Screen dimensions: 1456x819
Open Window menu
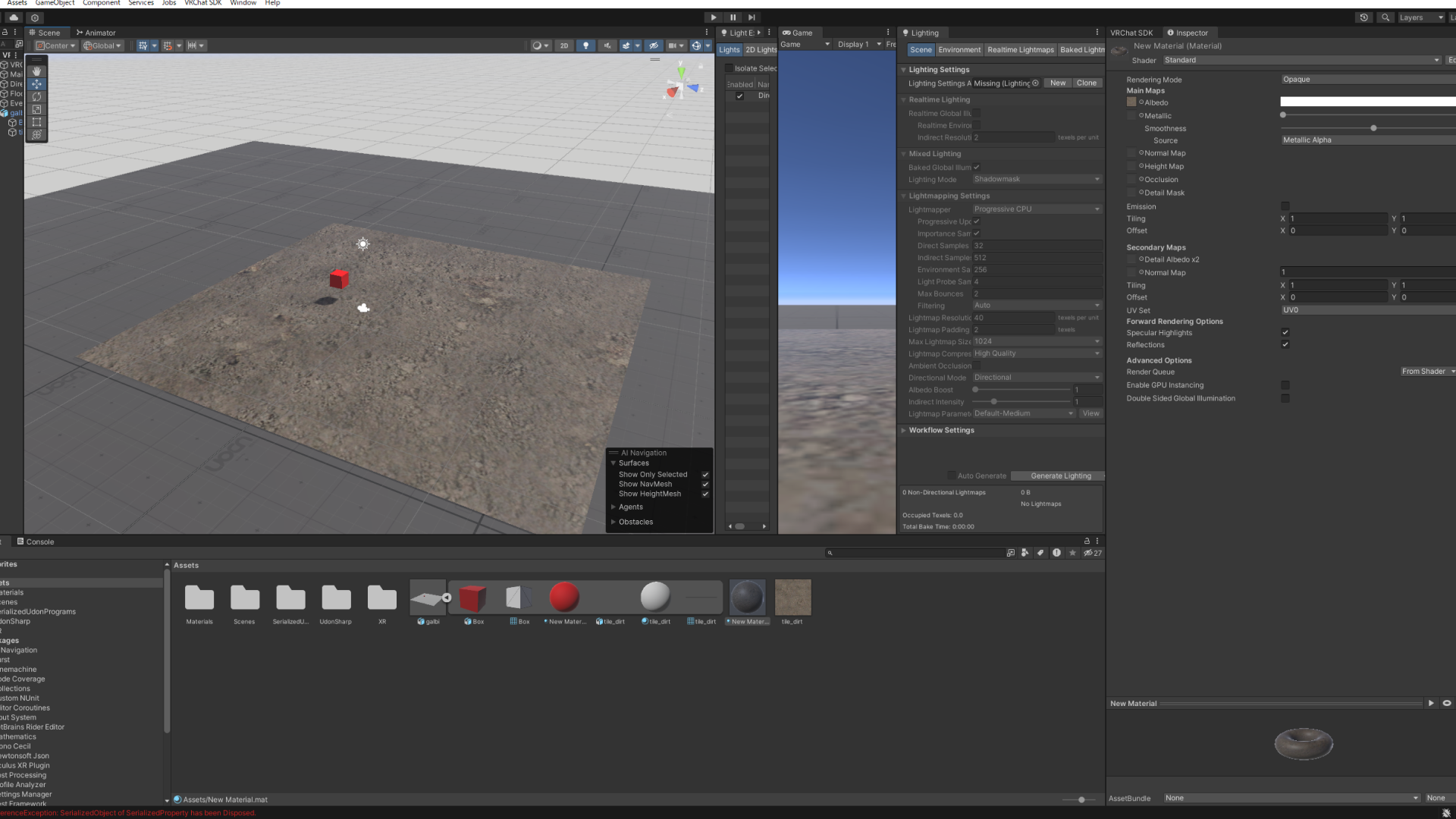[x=243, y=3]
